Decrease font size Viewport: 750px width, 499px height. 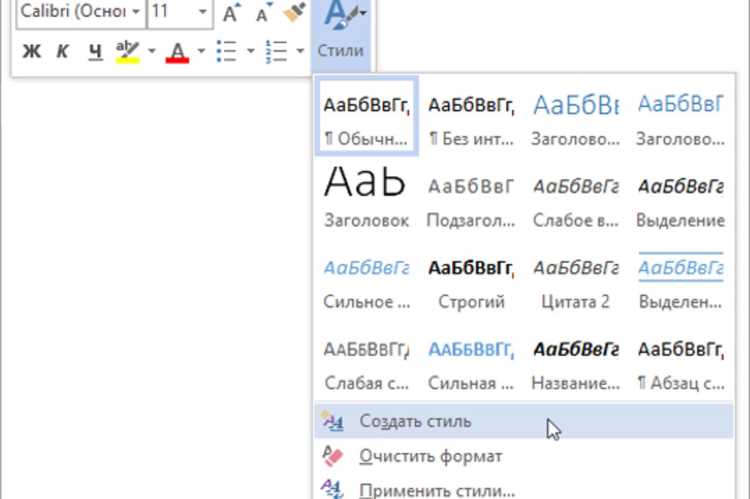click(x=264, y=13)
